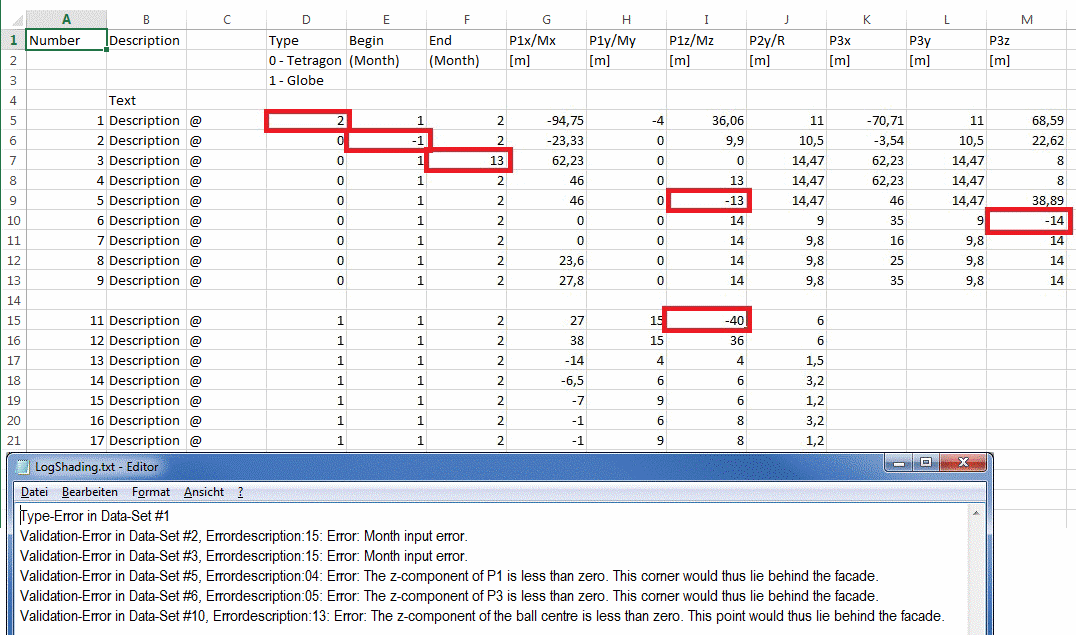Click the Editor scrollbar up arrow

[x=976, y=513]
